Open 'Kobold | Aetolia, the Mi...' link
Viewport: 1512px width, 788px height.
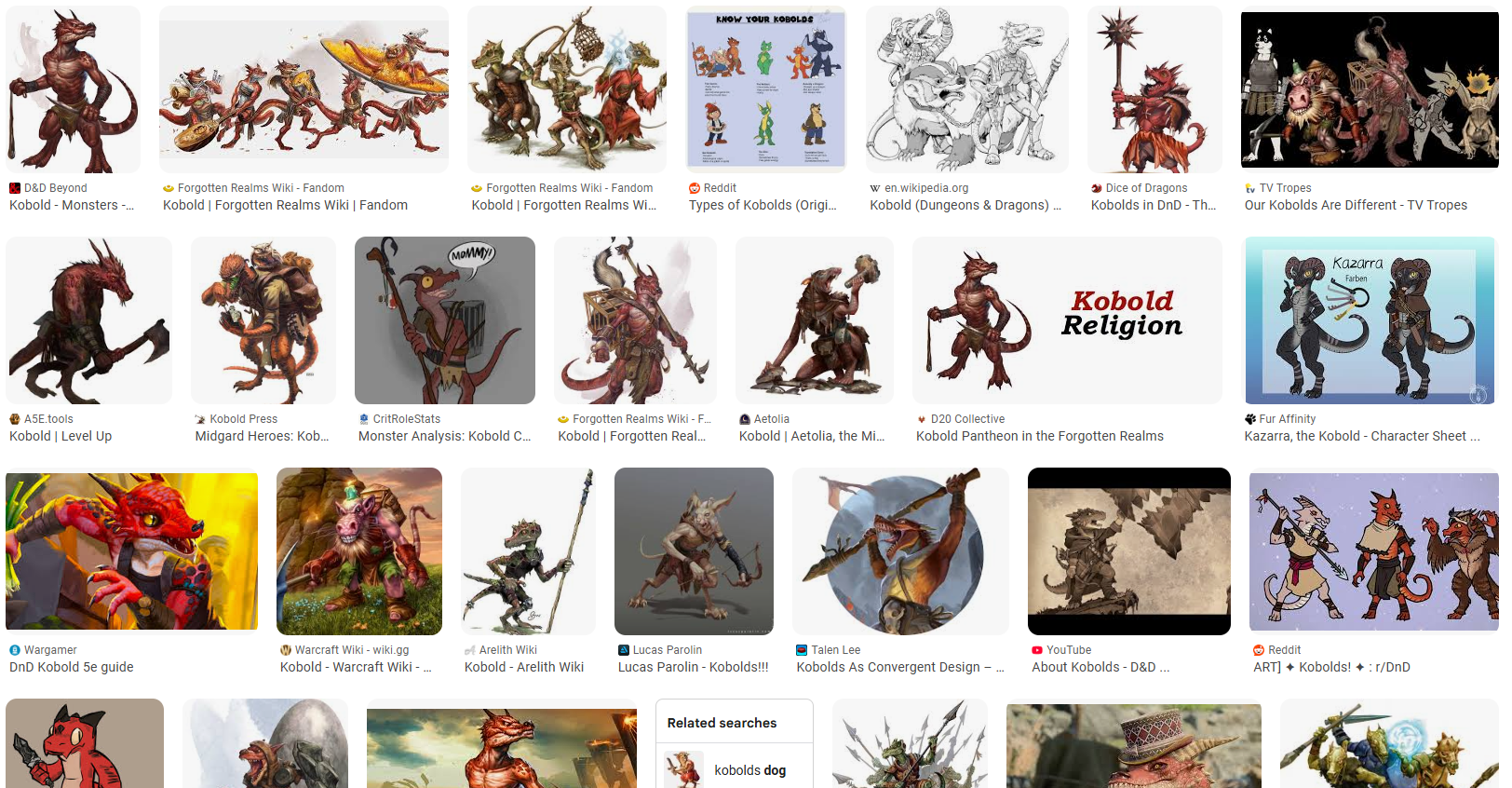point(812,436)
